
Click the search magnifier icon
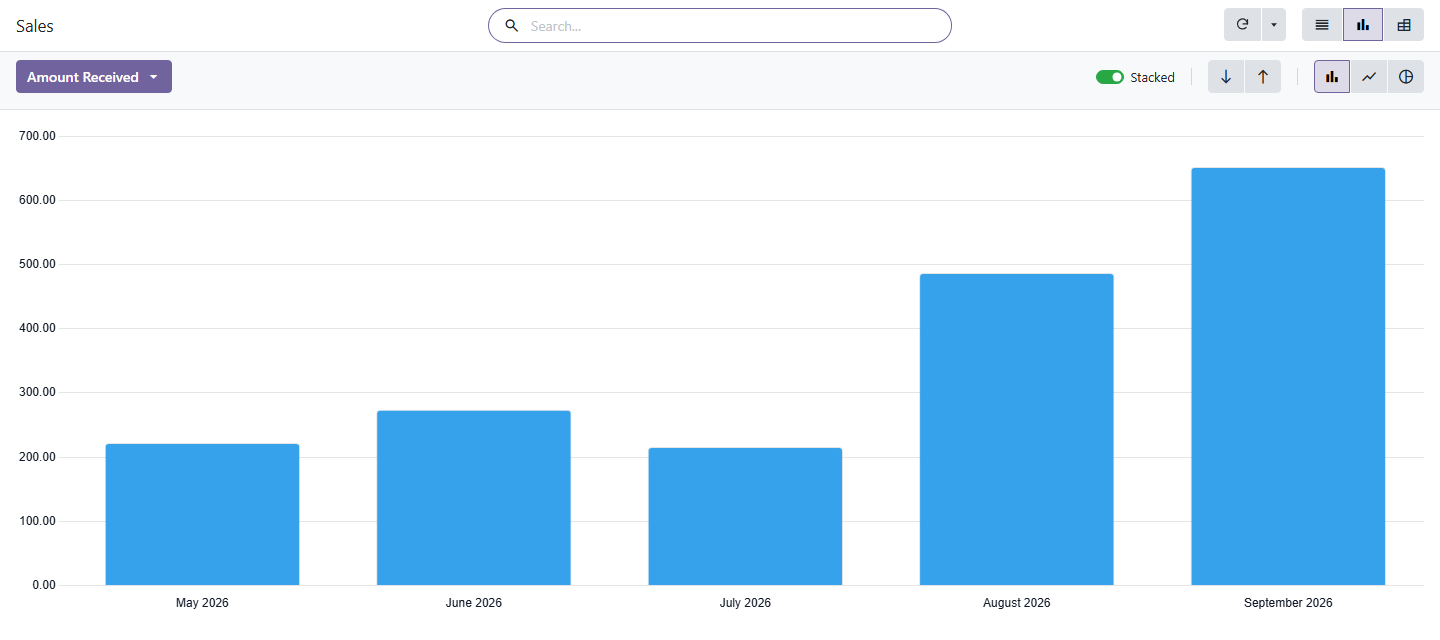511,26
